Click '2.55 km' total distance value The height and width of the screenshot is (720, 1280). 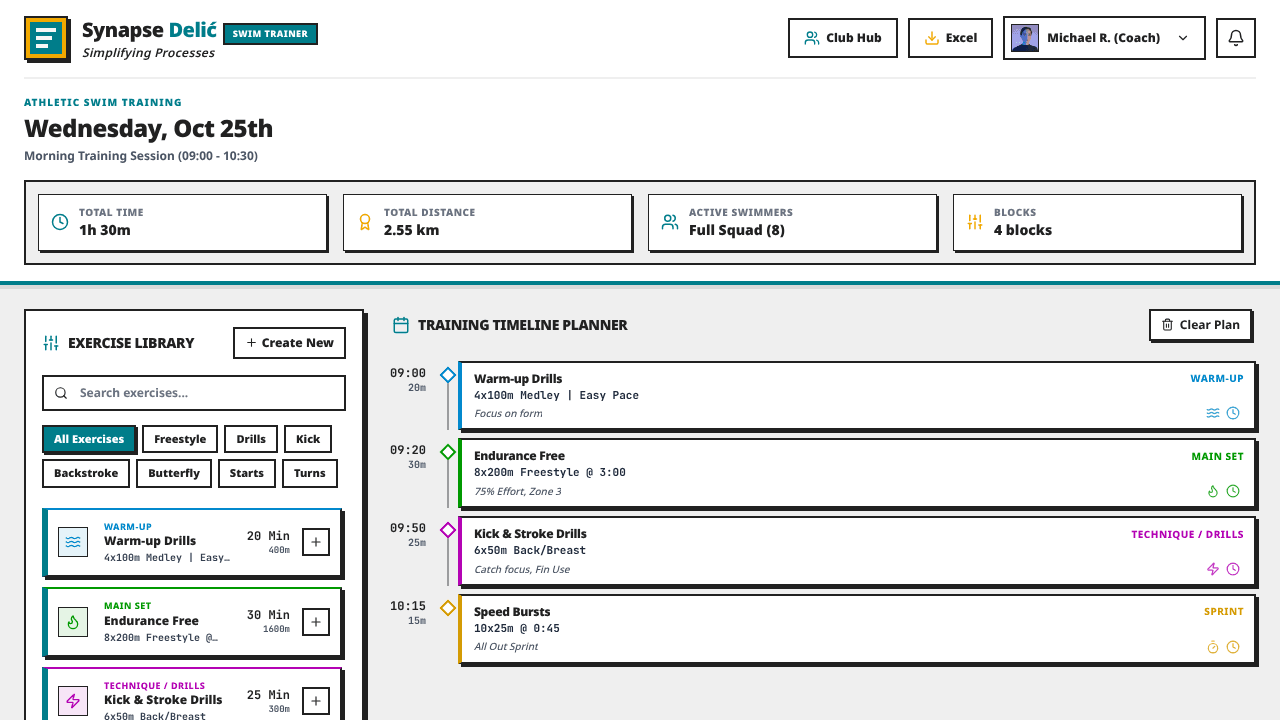(x=411, y=230)
